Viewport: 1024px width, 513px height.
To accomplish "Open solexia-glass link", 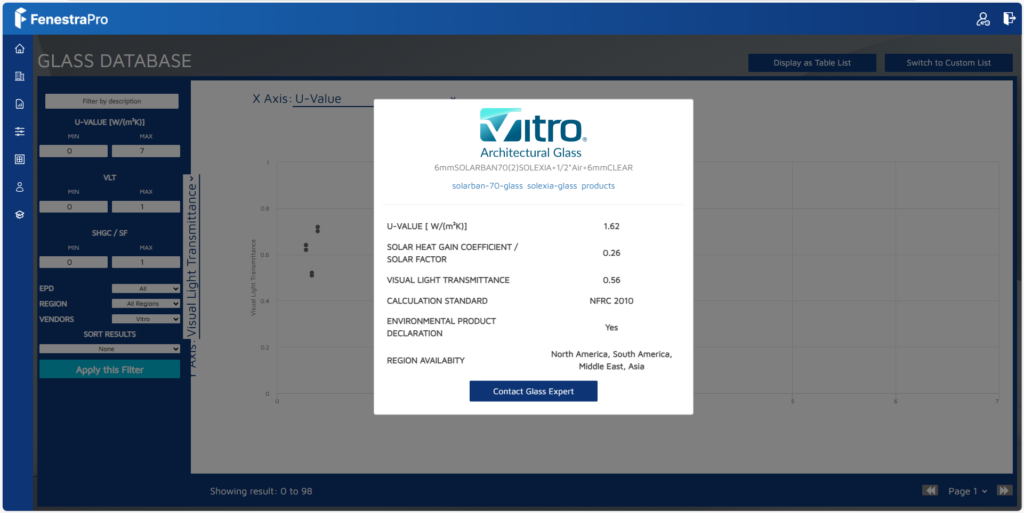I will (x=552, y=186).
